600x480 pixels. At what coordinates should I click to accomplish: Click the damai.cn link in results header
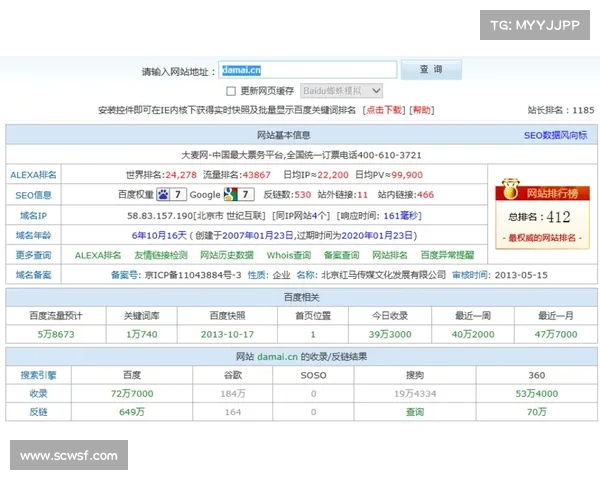277,357
